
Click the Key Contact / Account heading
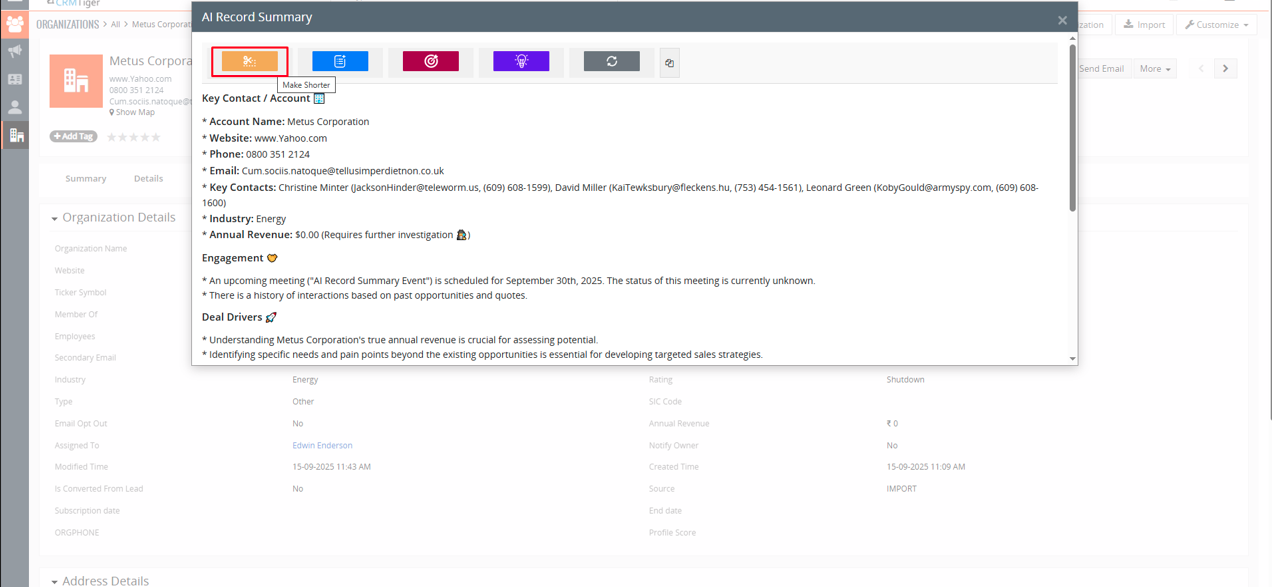coord(263,98)
